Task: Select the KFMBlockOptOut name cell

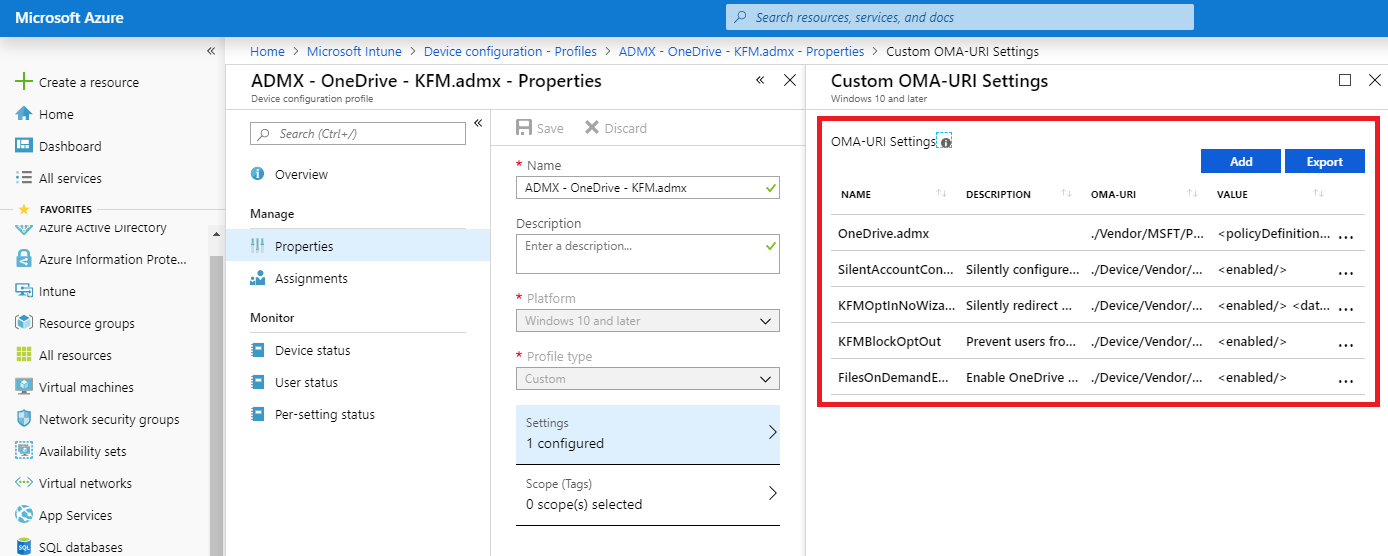Action: click(x=889, y=342)
